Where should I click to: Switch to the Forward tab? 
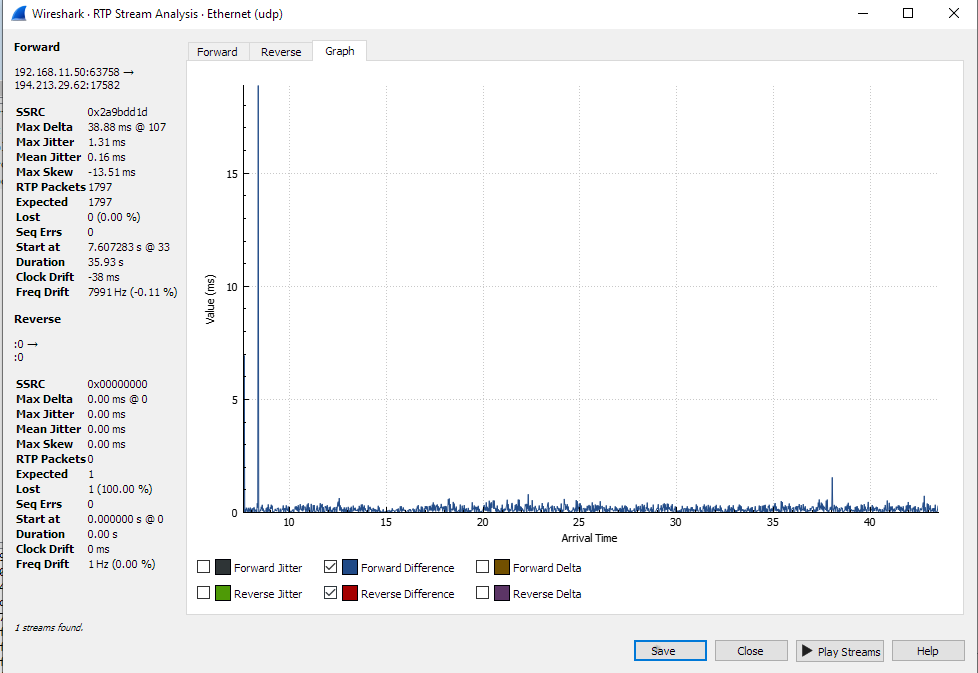tap(218, 51)
